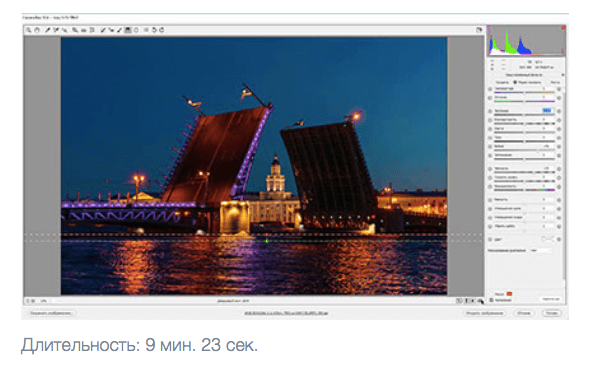Select the Создать (New) radio button
The height and width of the screenshot is (391, 598).
[x=494, y=82]
